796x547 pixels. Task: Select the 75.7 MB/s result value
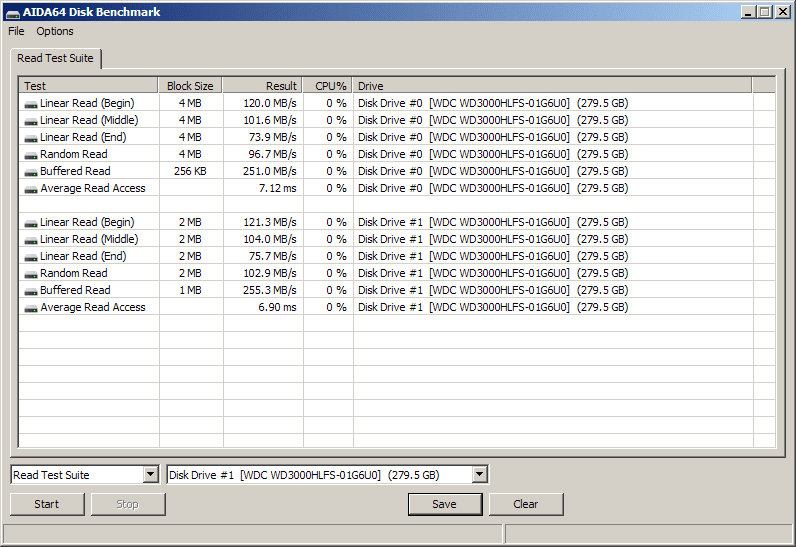coord(273,256)
